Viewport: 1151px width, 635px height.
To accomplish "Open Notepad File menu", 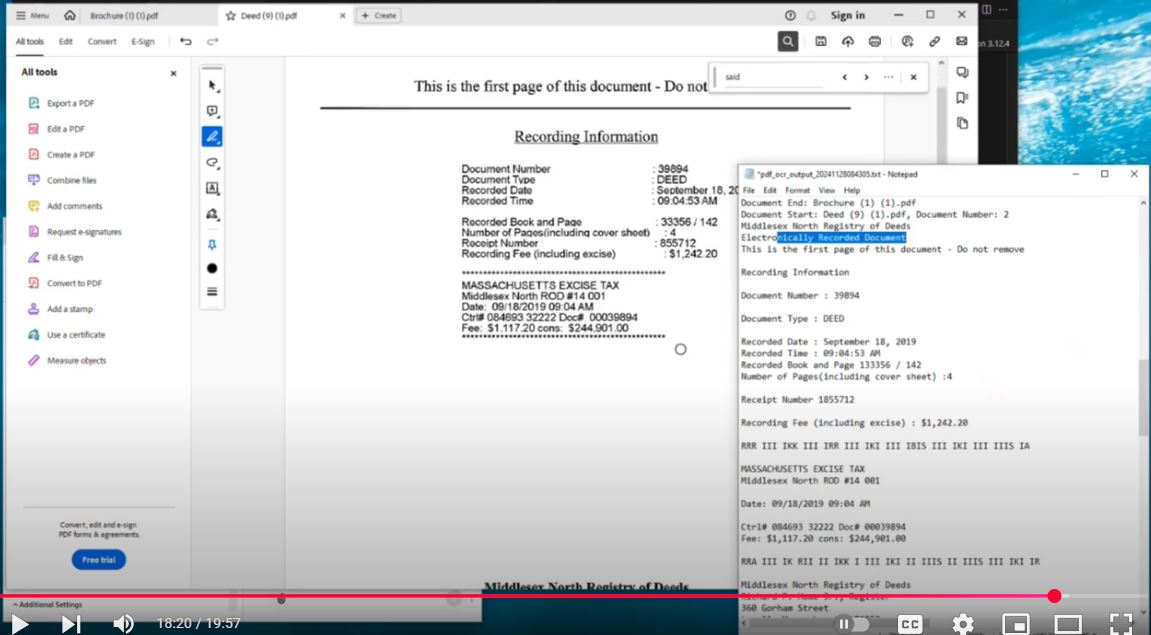I will click(x=749, y=190).
